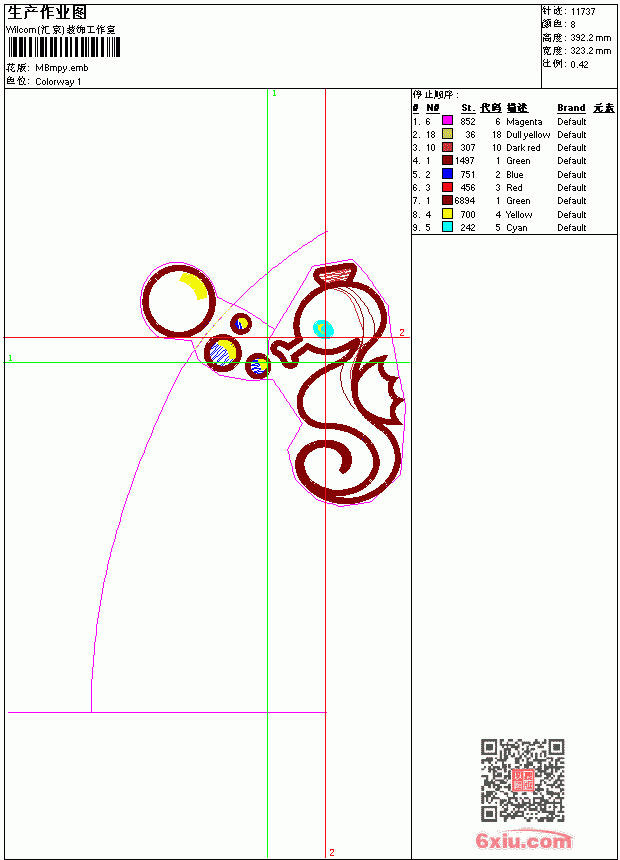
Task: Open the 6xiu.com watermark link
Action: 523,840
